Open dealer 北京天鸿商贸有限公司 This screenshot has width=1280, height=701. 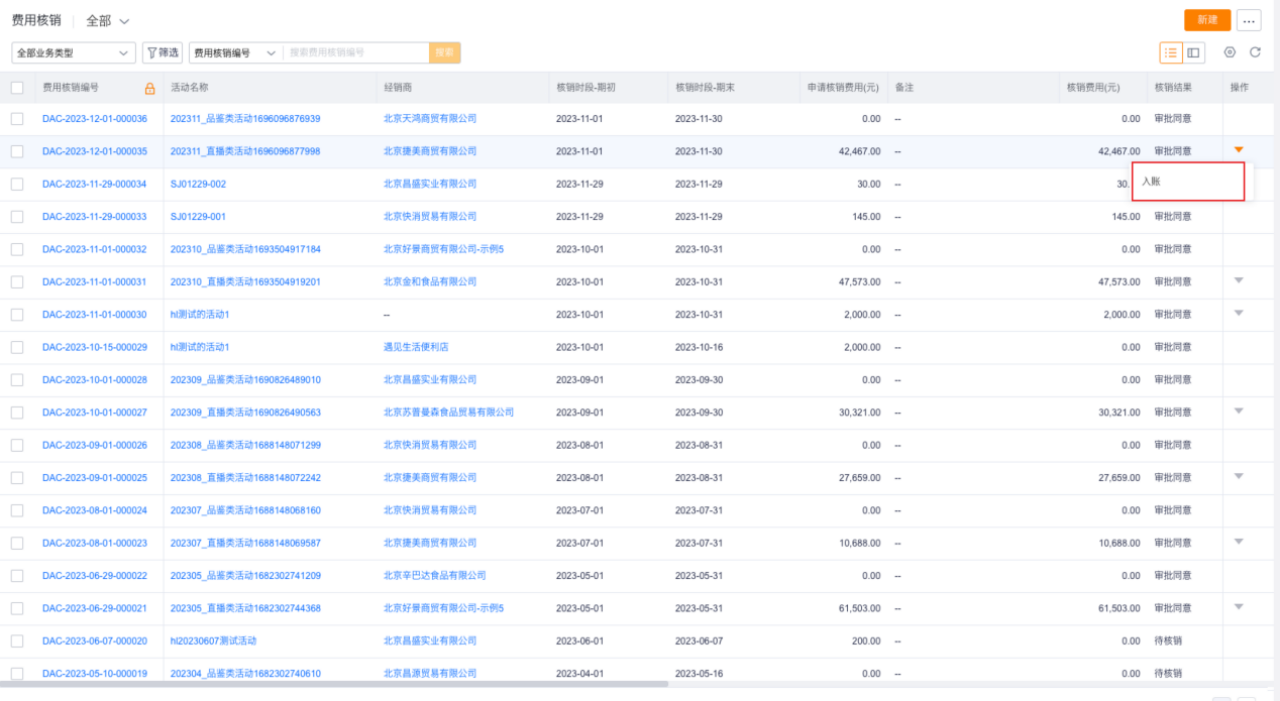coord(430,119)
